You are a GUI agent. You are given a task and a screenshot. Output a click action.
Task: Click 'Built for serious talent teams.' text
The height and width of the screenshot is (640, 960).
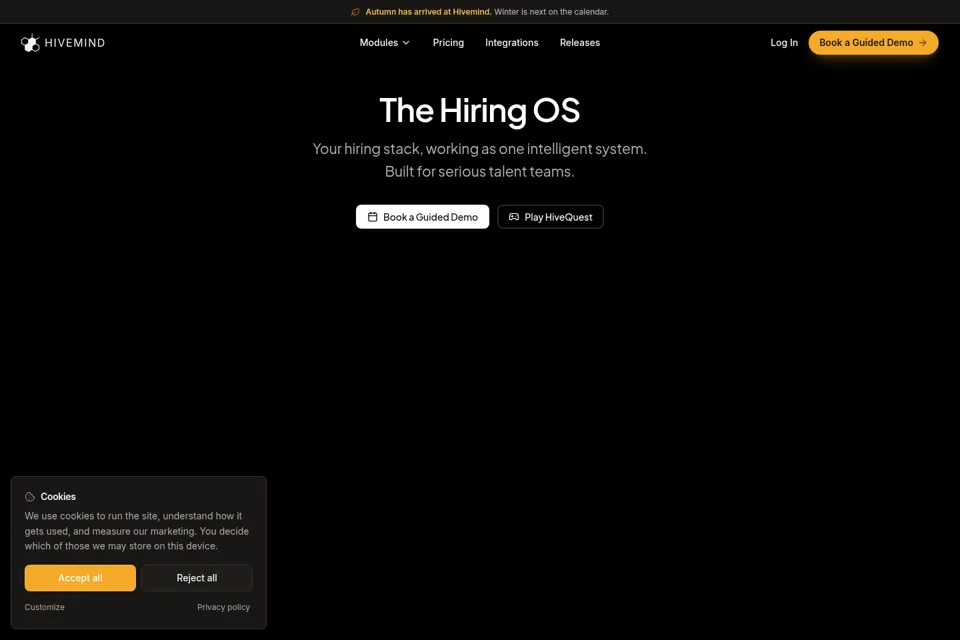coord(479,171)
